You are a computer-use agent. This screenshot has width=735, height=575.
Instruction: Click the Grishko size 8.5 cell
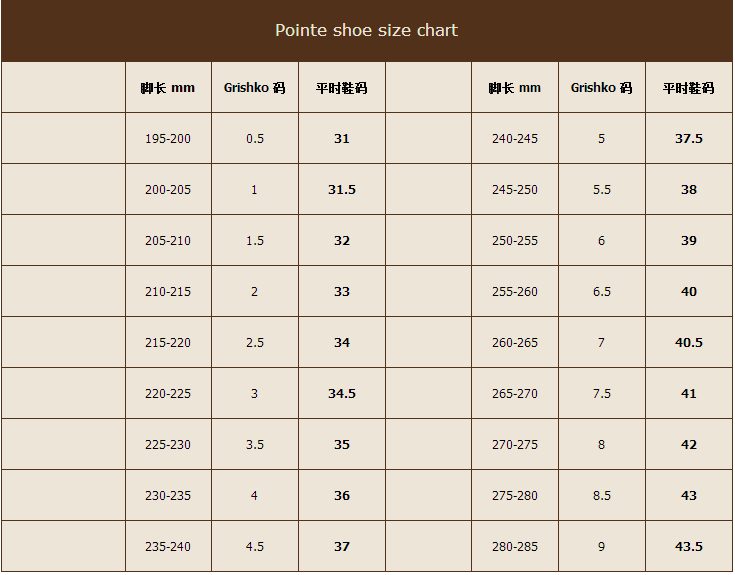(x=601, y=496)
